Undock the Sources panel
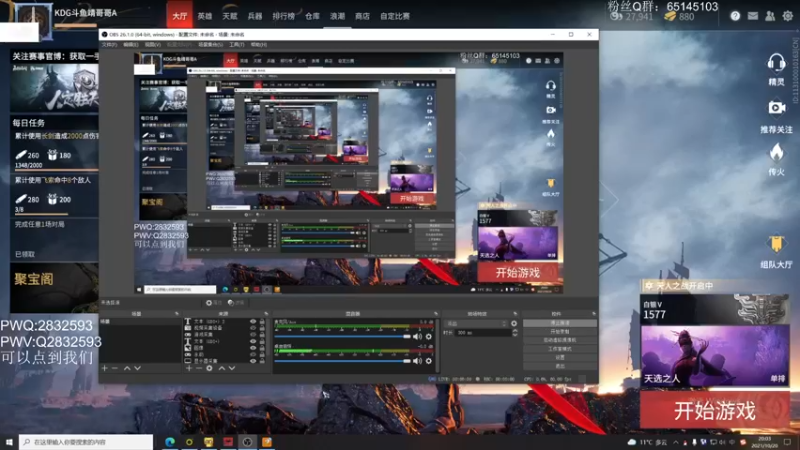 pyautogui.click(x=266, y=314)
